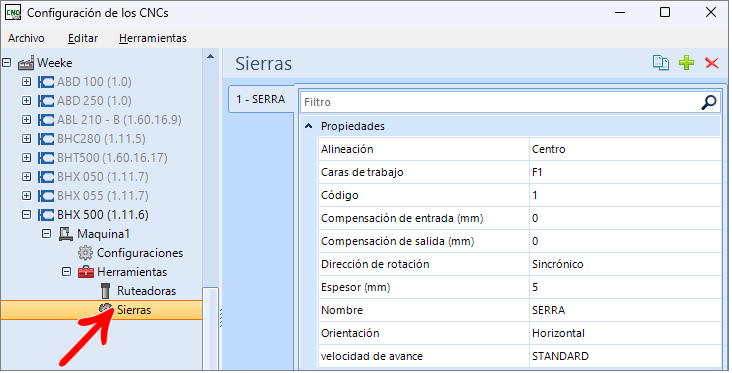This screenshot has height=373, width=732.
Task: Expand the BHT500 (1.60.16.17) node
Action: pos(27,158)
